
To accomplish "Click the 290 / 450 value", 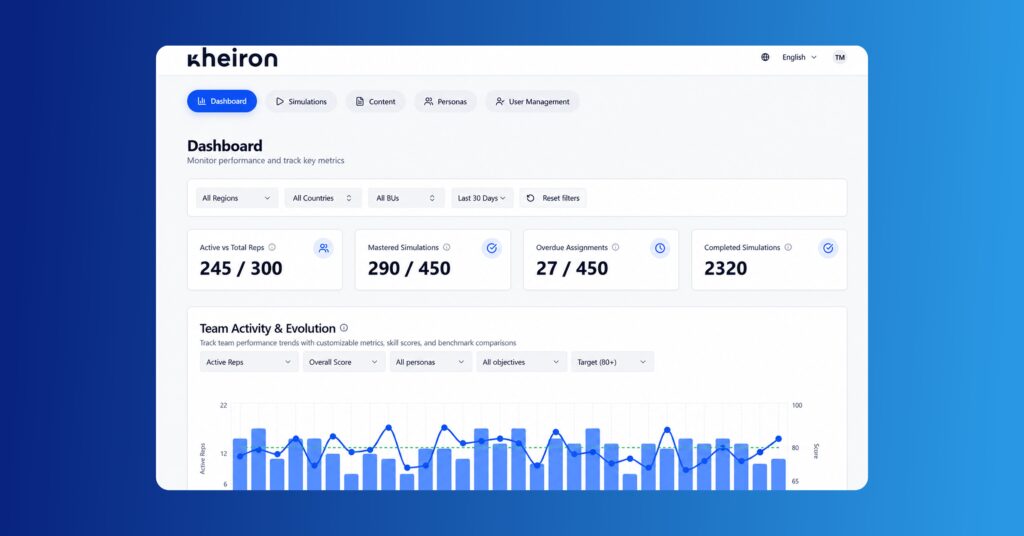I will [x=409, y=268].
